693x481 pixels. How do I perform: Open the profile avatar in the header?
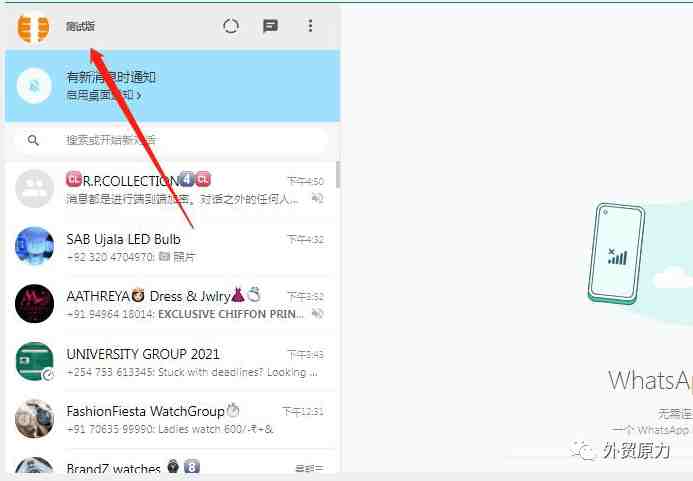pos(33,27)
